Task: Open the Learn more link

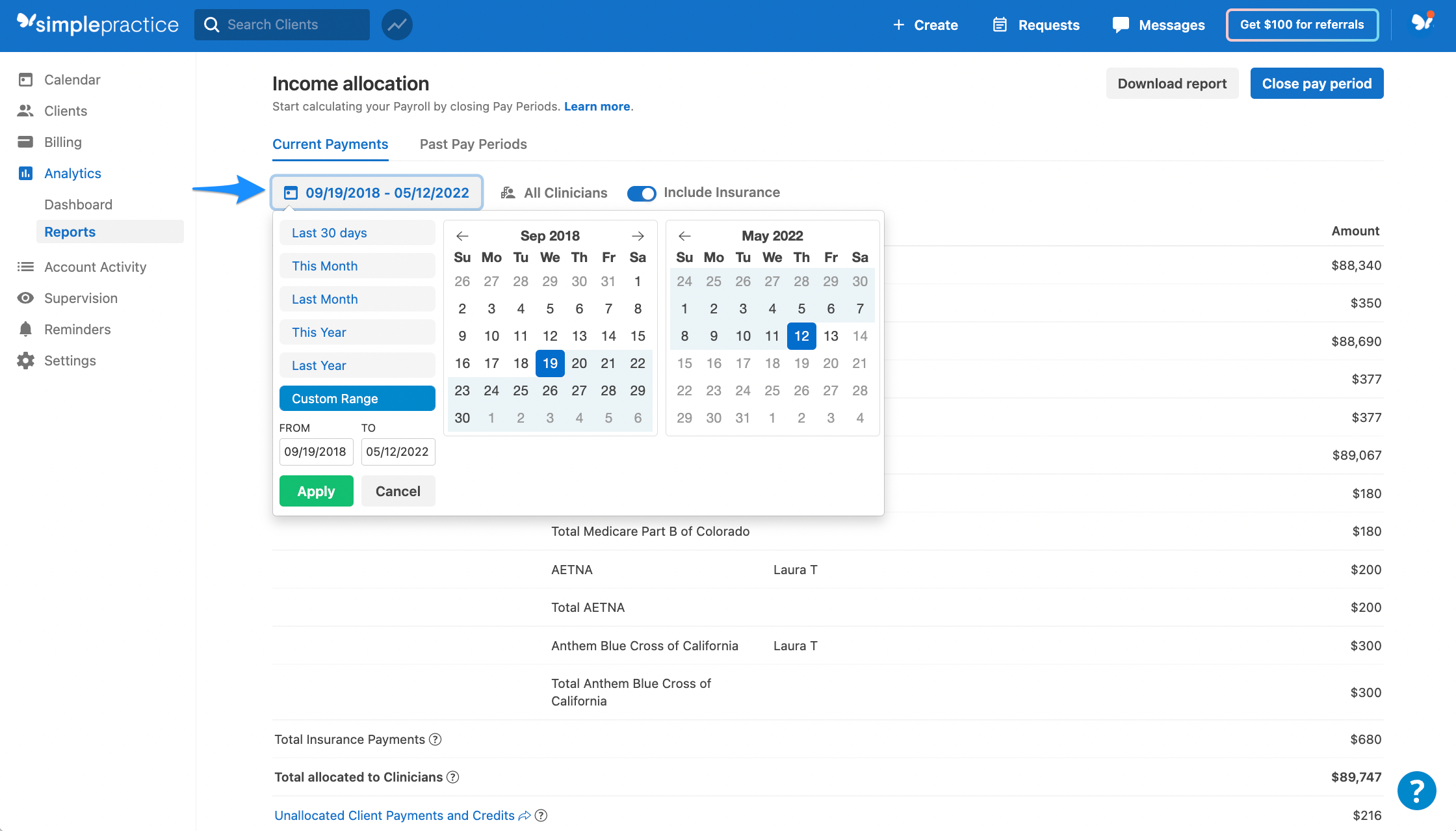Action: click(x=597, y=107)
